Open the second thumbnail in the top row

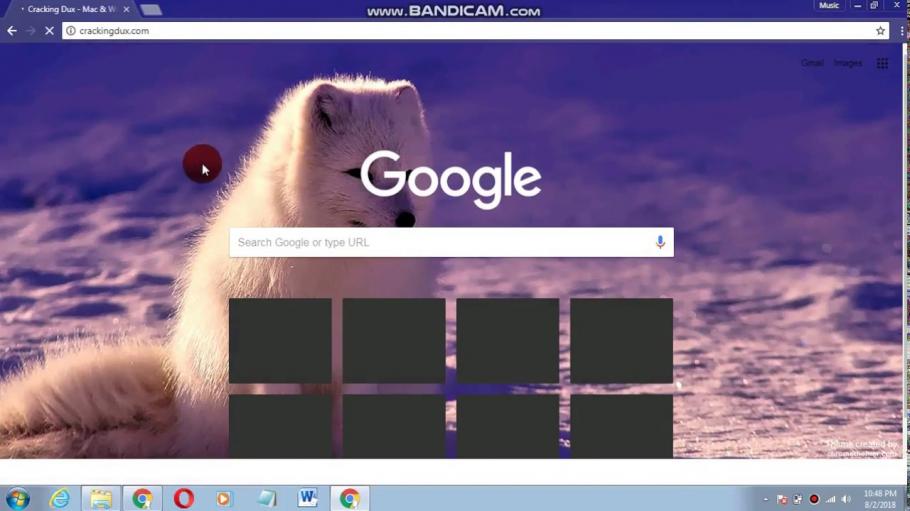pyautogui.click(x=394, y=341)
